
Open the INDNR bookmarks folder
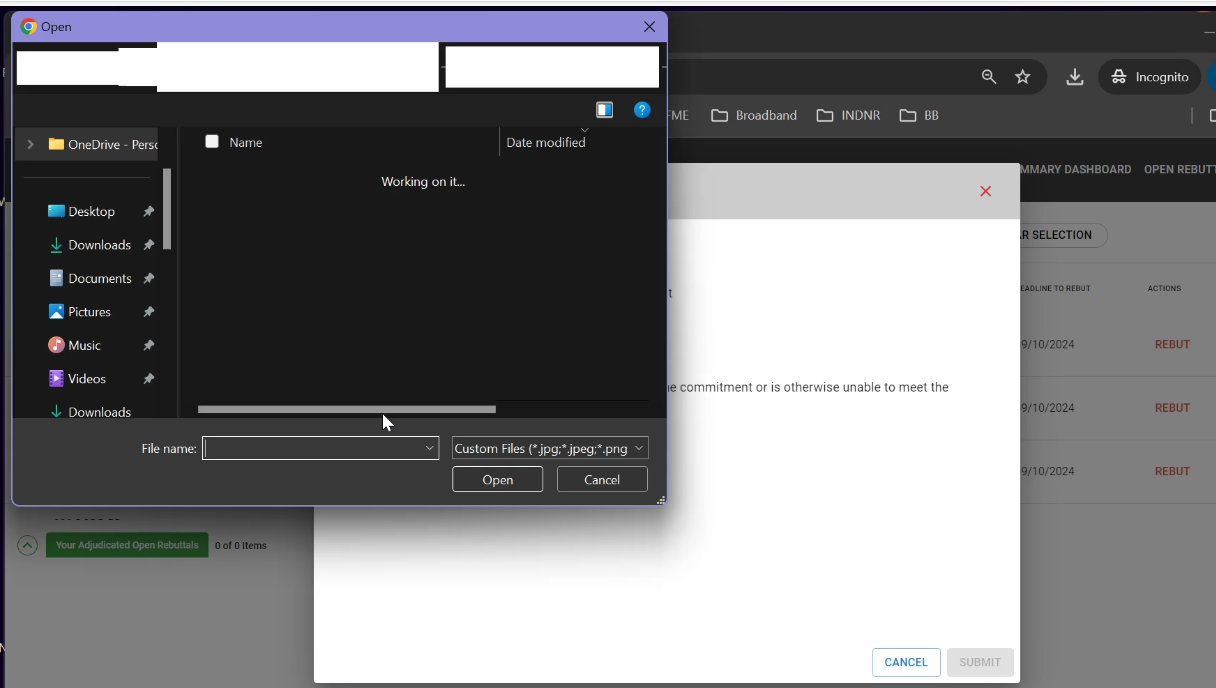849,116
